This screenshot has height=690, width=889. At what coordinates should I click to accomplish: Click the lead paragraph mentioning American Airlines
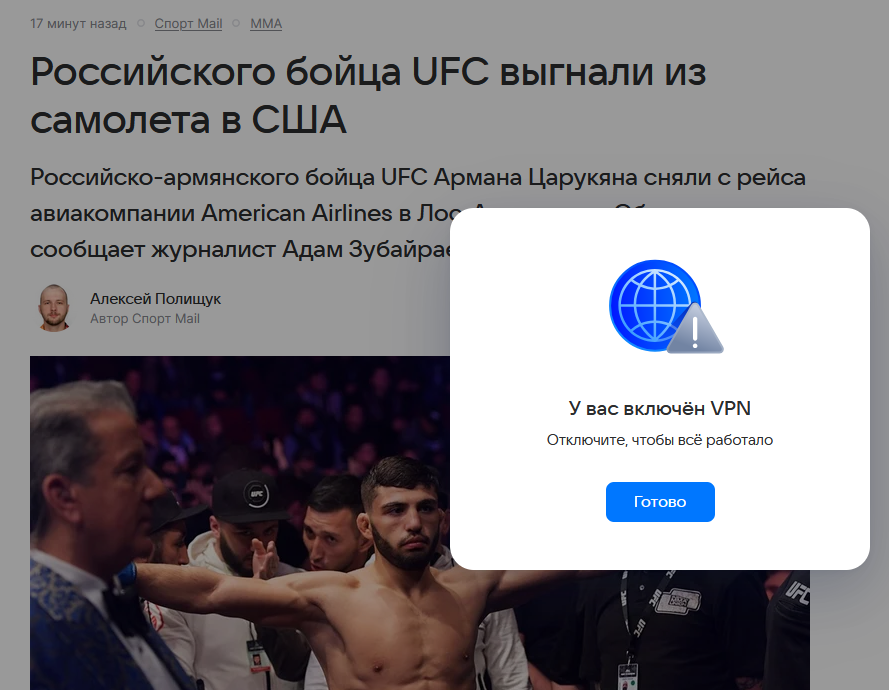418,213
